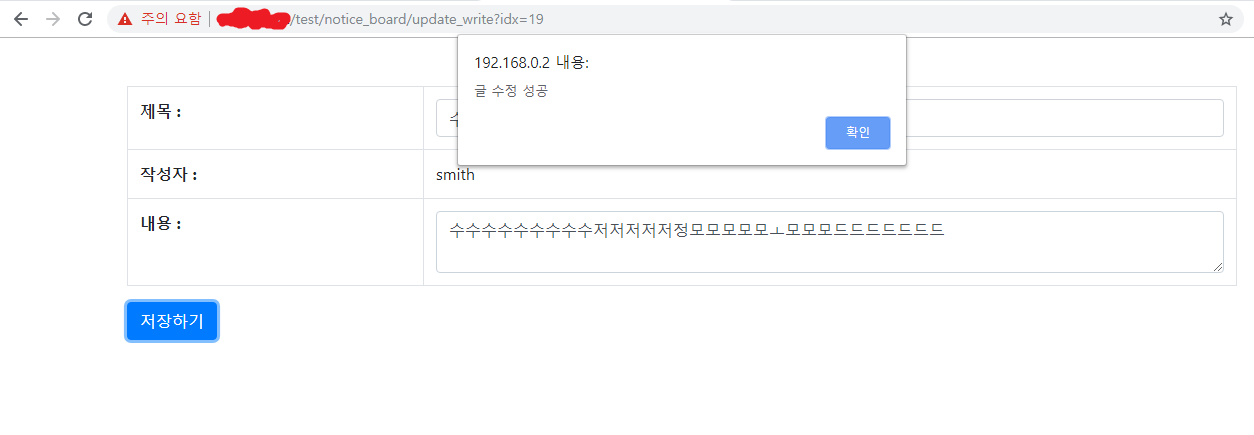
Task: Click the red-scribbled host in the URL
Action: (253, 19)
